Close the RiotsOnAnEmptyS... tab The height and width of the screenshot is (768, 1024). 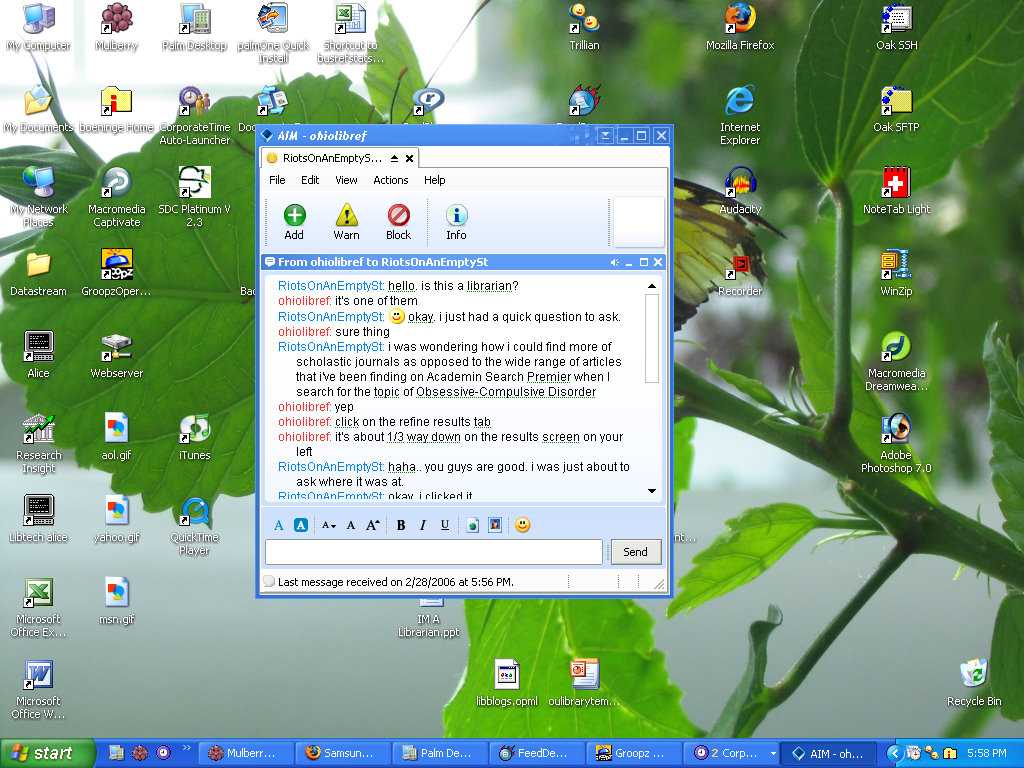click(409, 158)
